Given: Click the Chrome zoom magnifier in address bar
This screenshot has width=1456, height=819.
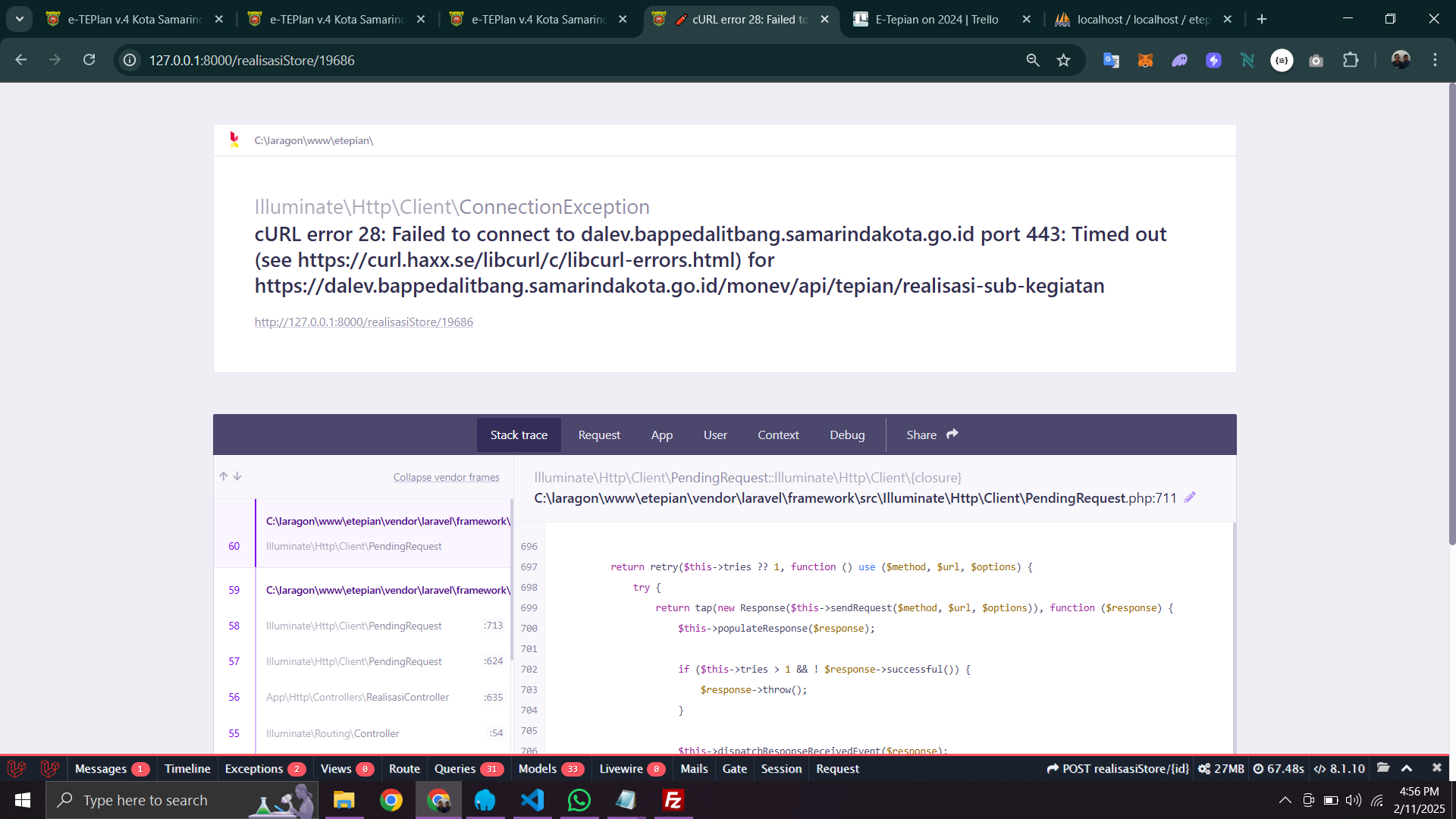Looking at the screenshot, I should coord(1033,60).
